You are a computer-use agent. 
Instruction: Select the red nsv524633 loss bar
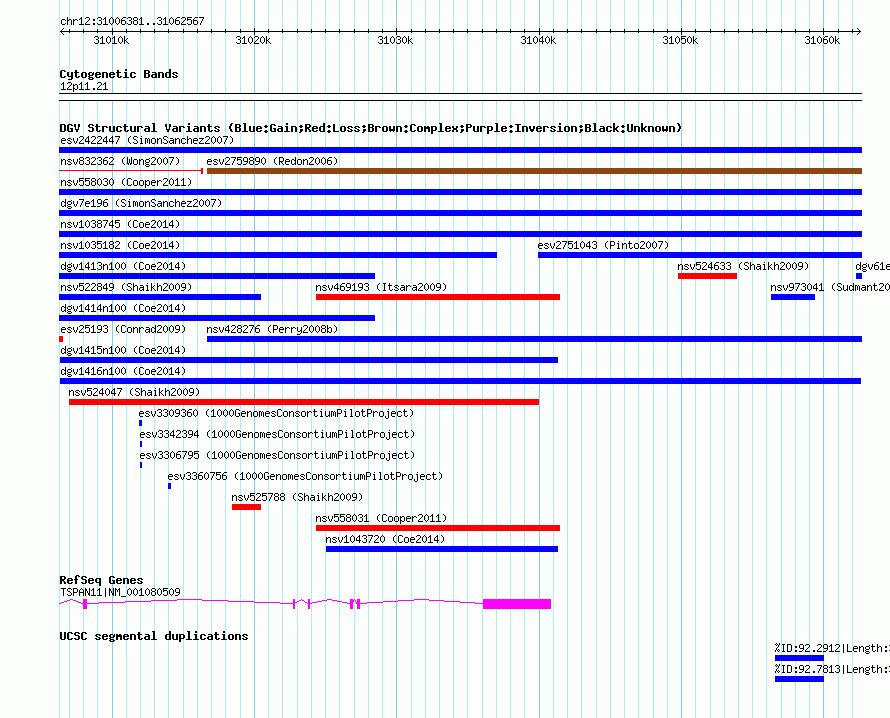coord(707,276)
